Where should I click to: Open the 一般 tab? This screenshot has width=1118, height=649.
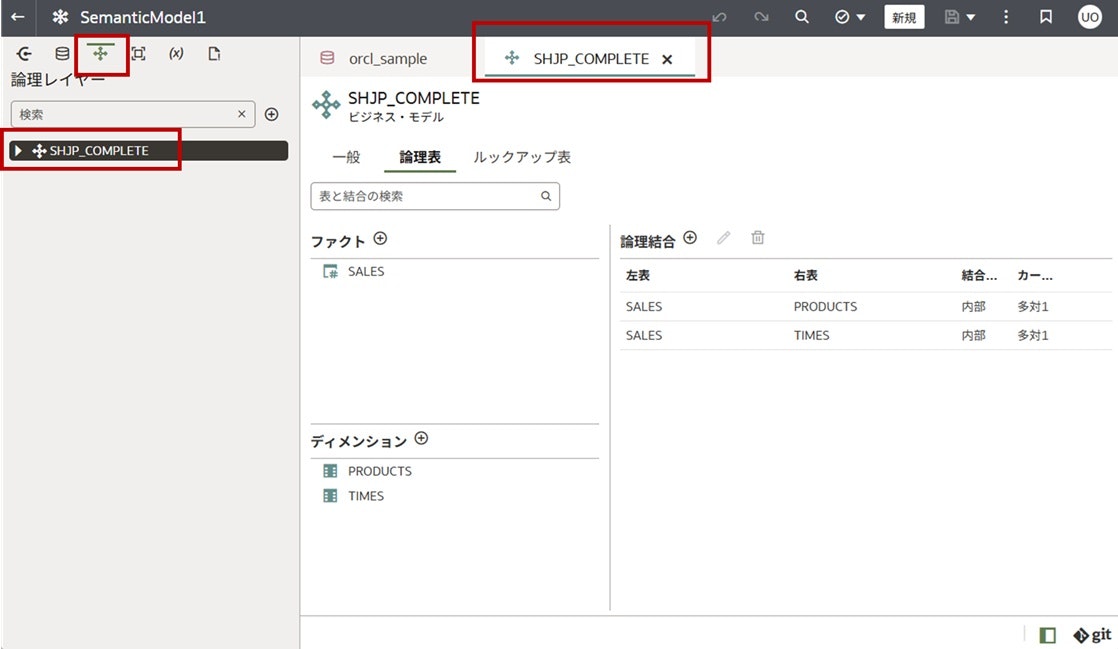point(347,157)
